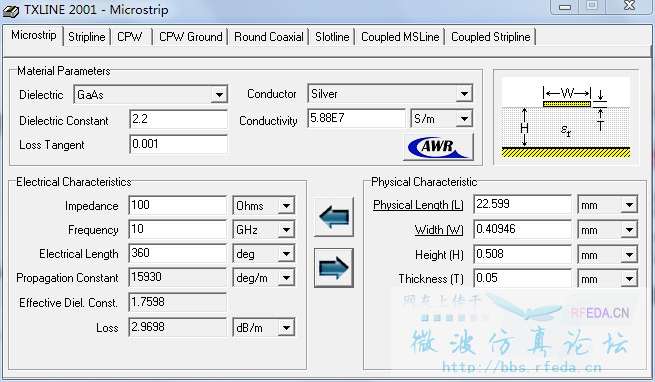Click the Impedance field showing 100
The image size is (655, 382).
point(178,205)
